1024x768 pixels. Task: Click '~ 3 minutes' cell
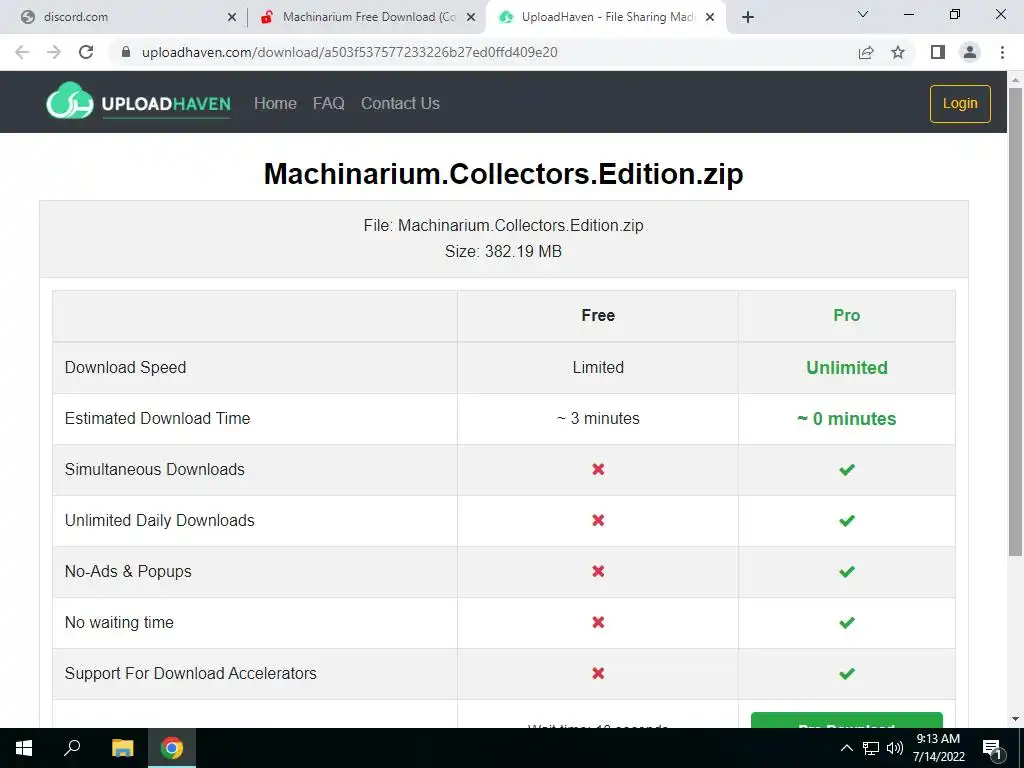(598, 419)
